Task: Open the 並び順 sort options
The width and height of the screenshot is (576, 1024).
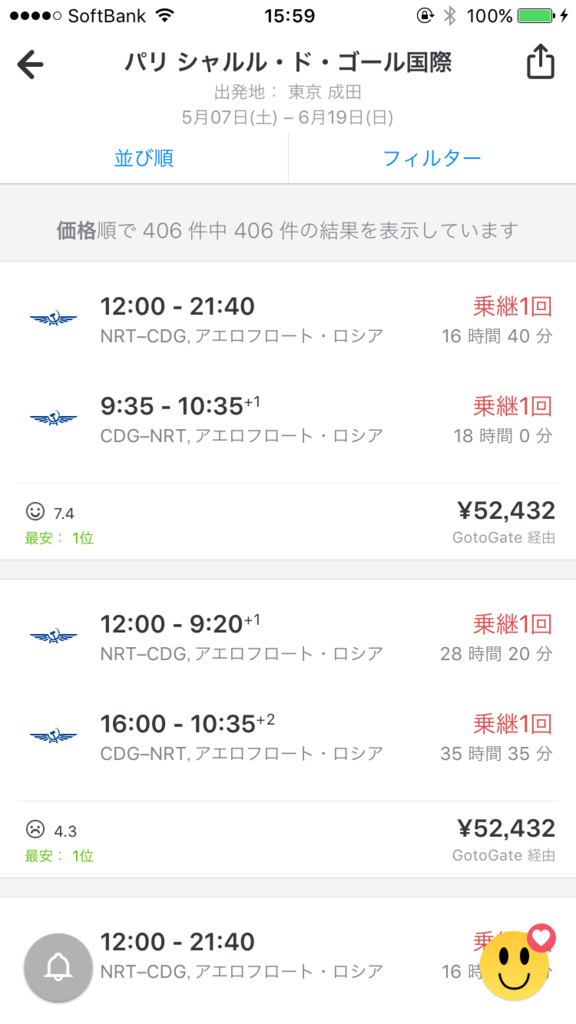Action: [144, 158]
